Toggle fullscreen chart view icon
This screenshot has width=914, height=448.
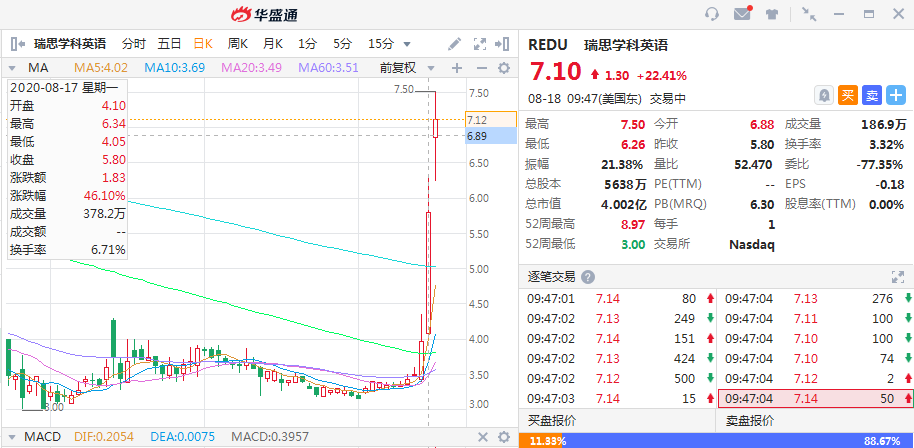pyautogui.click(x=479, y=44)
